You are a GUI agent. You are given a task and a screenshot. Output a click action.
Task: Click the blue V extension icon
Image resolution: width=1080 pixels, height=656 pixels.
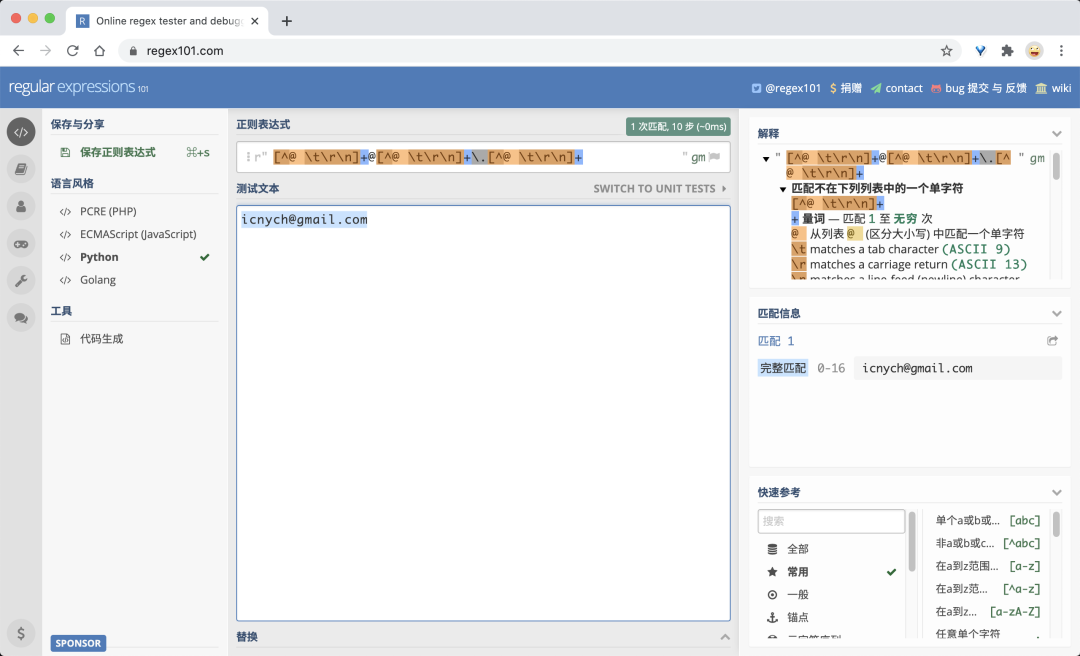coord(980,50)
